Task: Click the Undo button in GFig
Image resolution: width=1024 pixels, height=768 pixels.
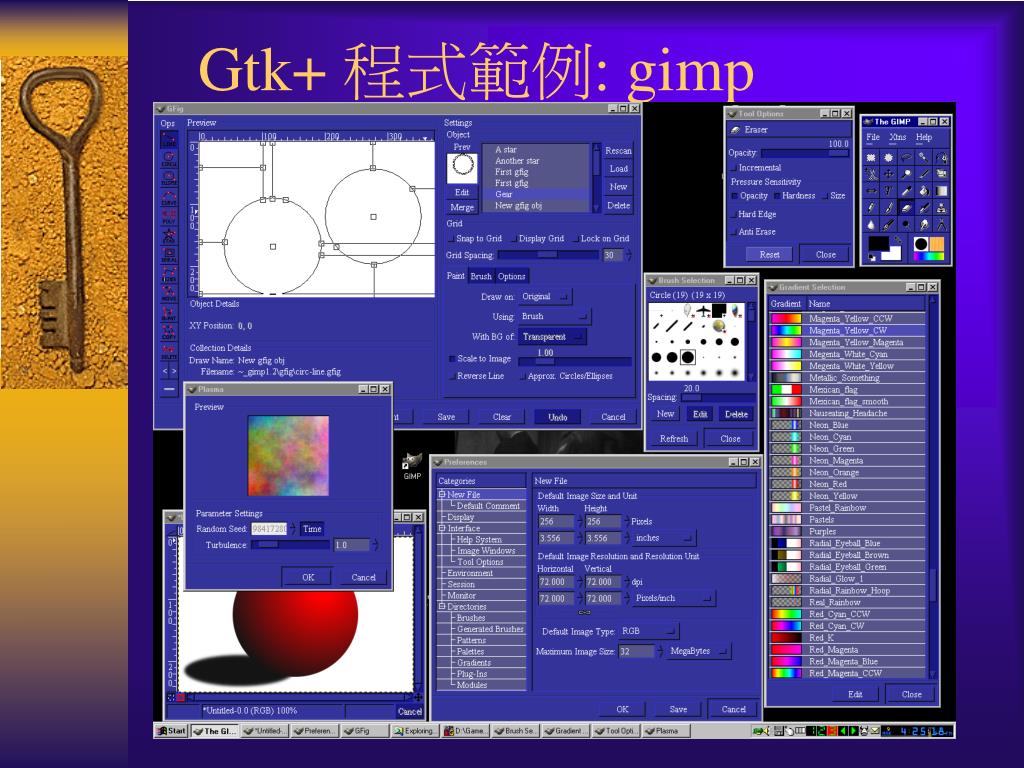Action: (558, 417)
